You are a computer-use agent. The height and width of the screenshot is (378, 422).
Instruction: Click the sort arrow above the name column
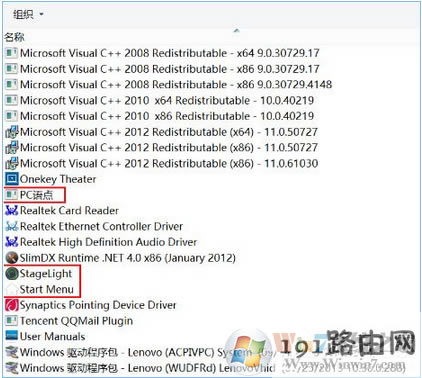pyautogui.click(x=236, y=31)
